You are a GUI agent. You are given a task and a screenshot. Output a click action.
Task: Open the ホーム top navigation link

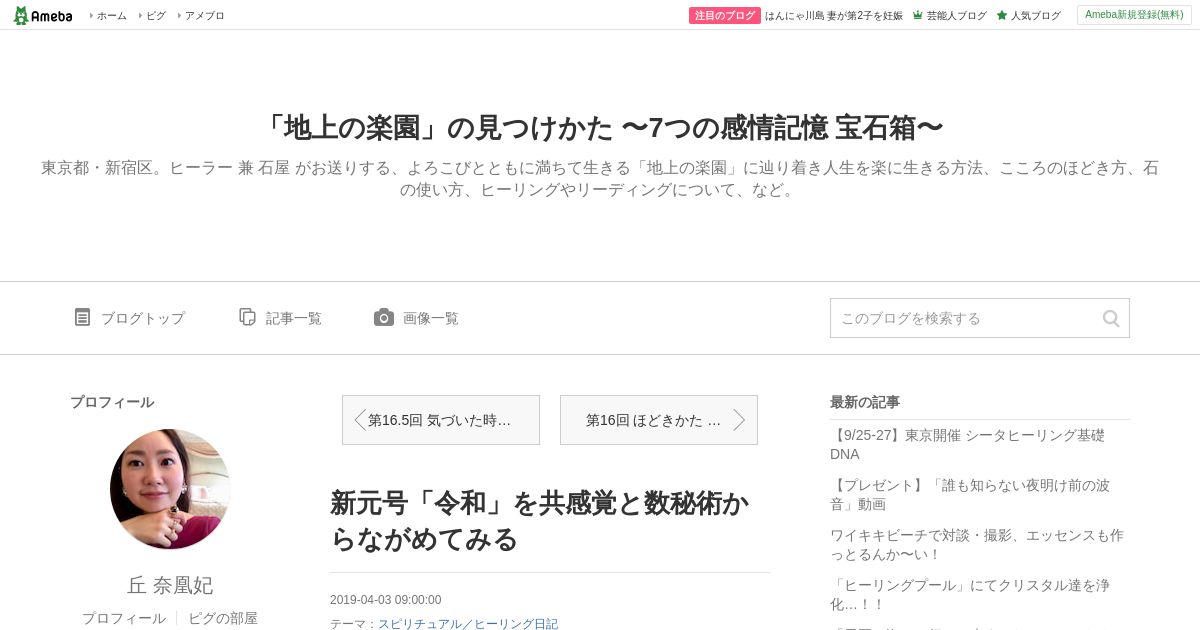(x=111, y=15)
